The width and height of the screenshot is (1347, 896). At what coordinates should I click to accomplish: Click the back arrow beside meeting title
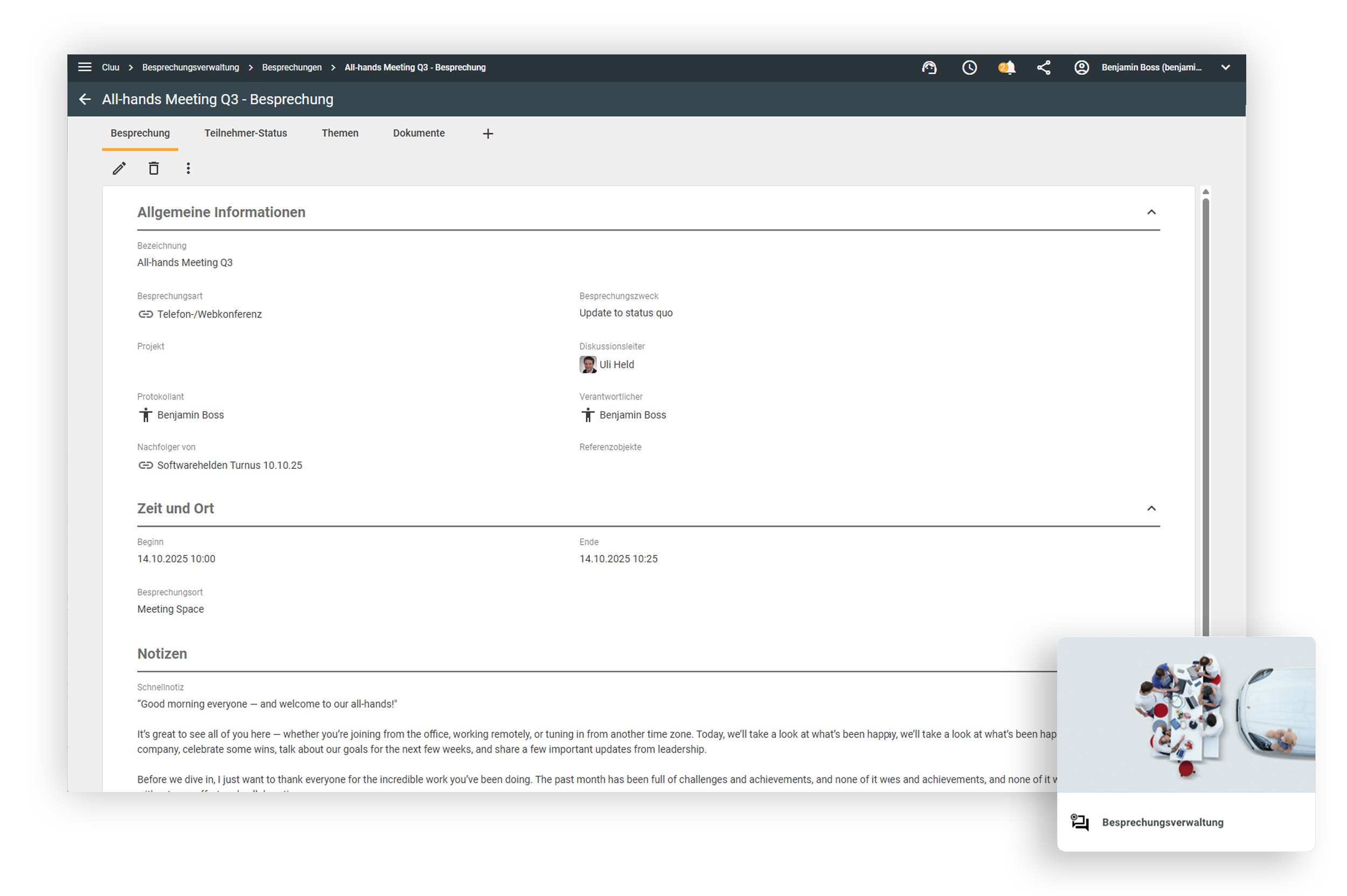pos(85,100)
